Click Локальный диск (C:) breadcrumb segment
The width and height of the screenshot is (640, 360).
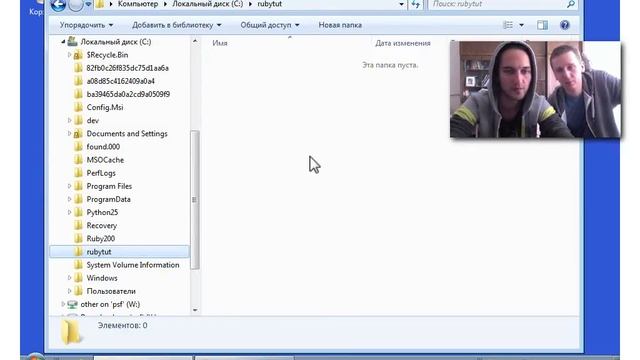tap(207, 4)
